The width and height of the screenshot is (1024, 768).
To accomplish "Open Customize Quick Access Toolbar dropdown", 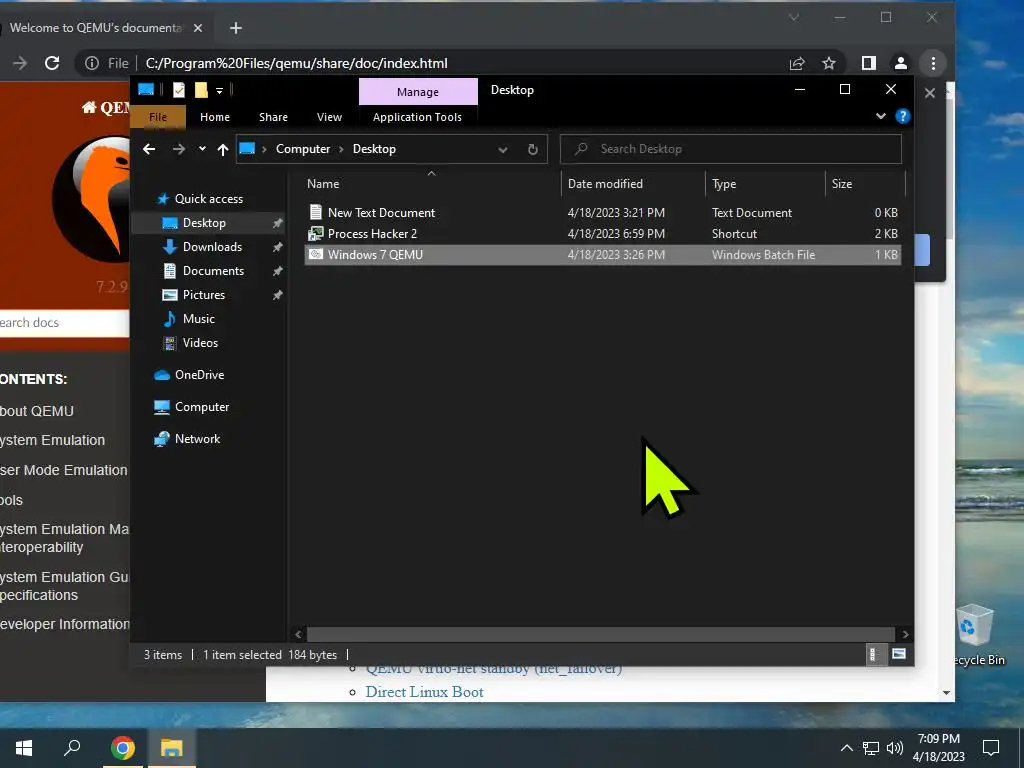I will point(219,91).
